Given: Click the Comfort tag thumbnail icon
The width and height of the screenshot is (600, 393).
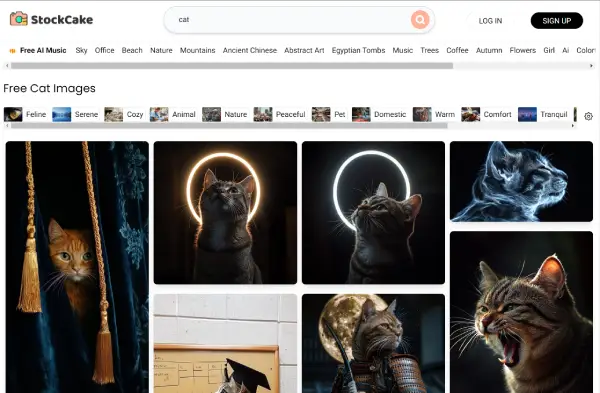Looking at the screenshot, I should point(471,114).
